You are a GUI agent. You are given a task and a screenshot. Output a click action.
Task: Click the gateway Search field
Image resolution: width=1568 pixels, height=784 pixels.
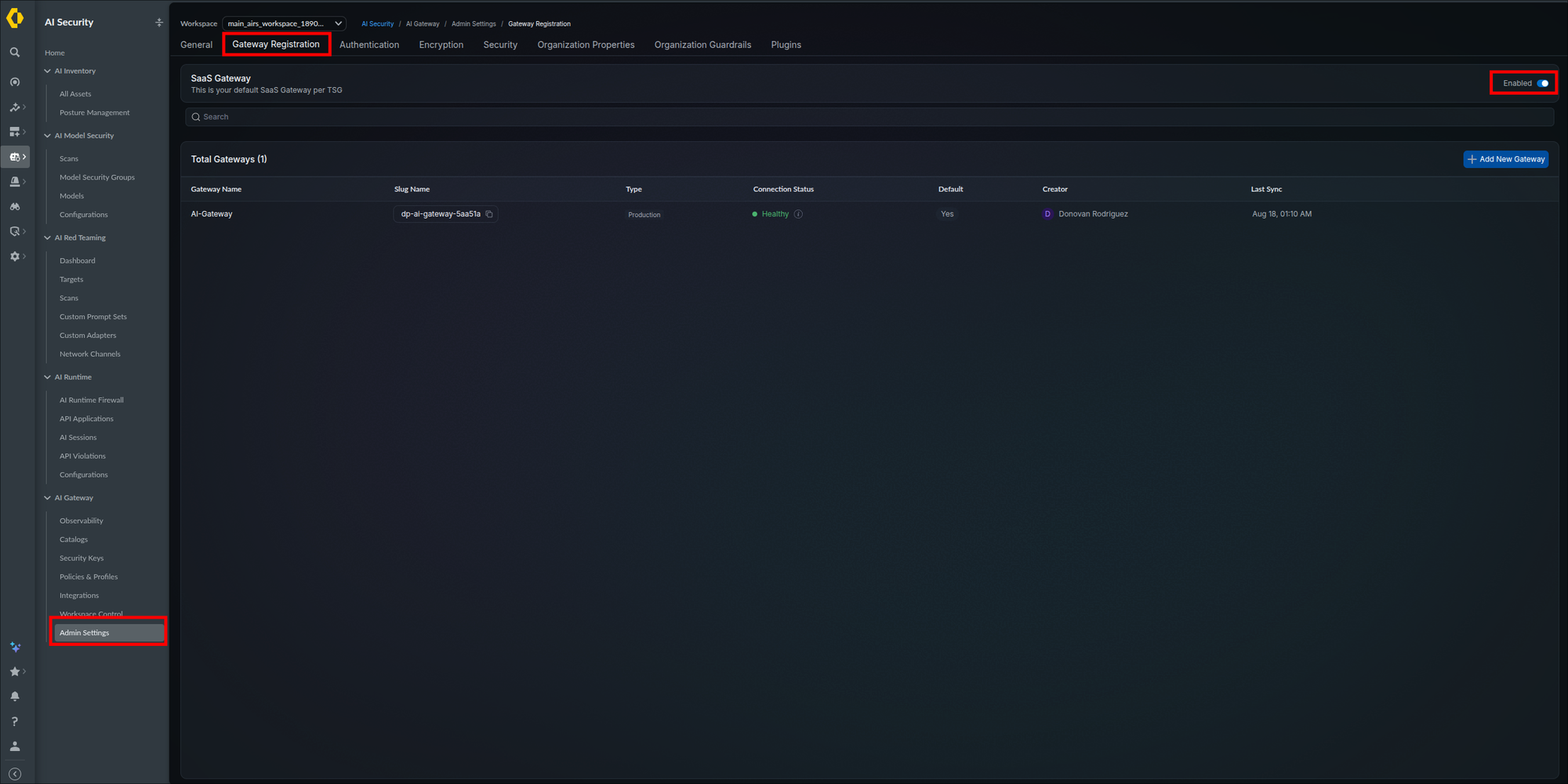click(x=869, y=117)
